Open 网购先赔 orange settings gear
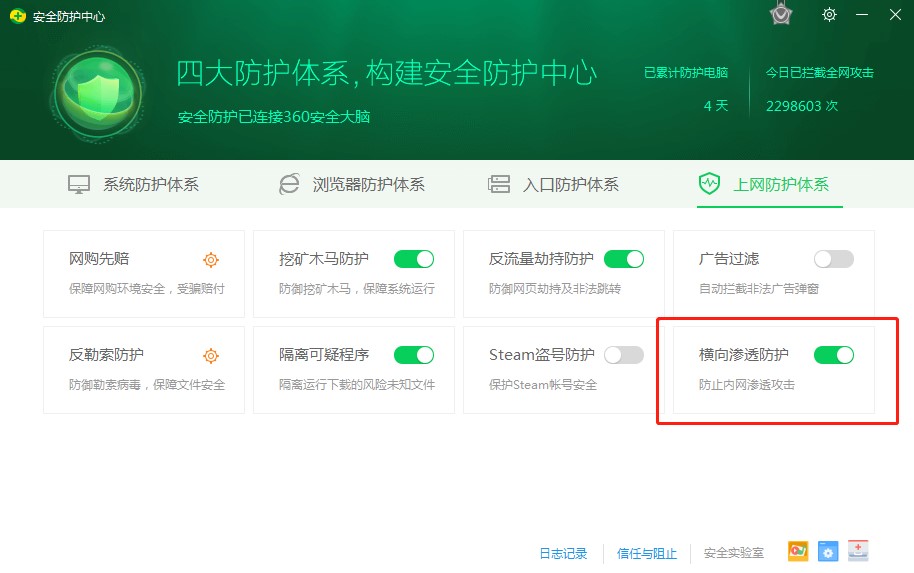The height and width of the screenshot is (573, 914). (x=210, y=260)
